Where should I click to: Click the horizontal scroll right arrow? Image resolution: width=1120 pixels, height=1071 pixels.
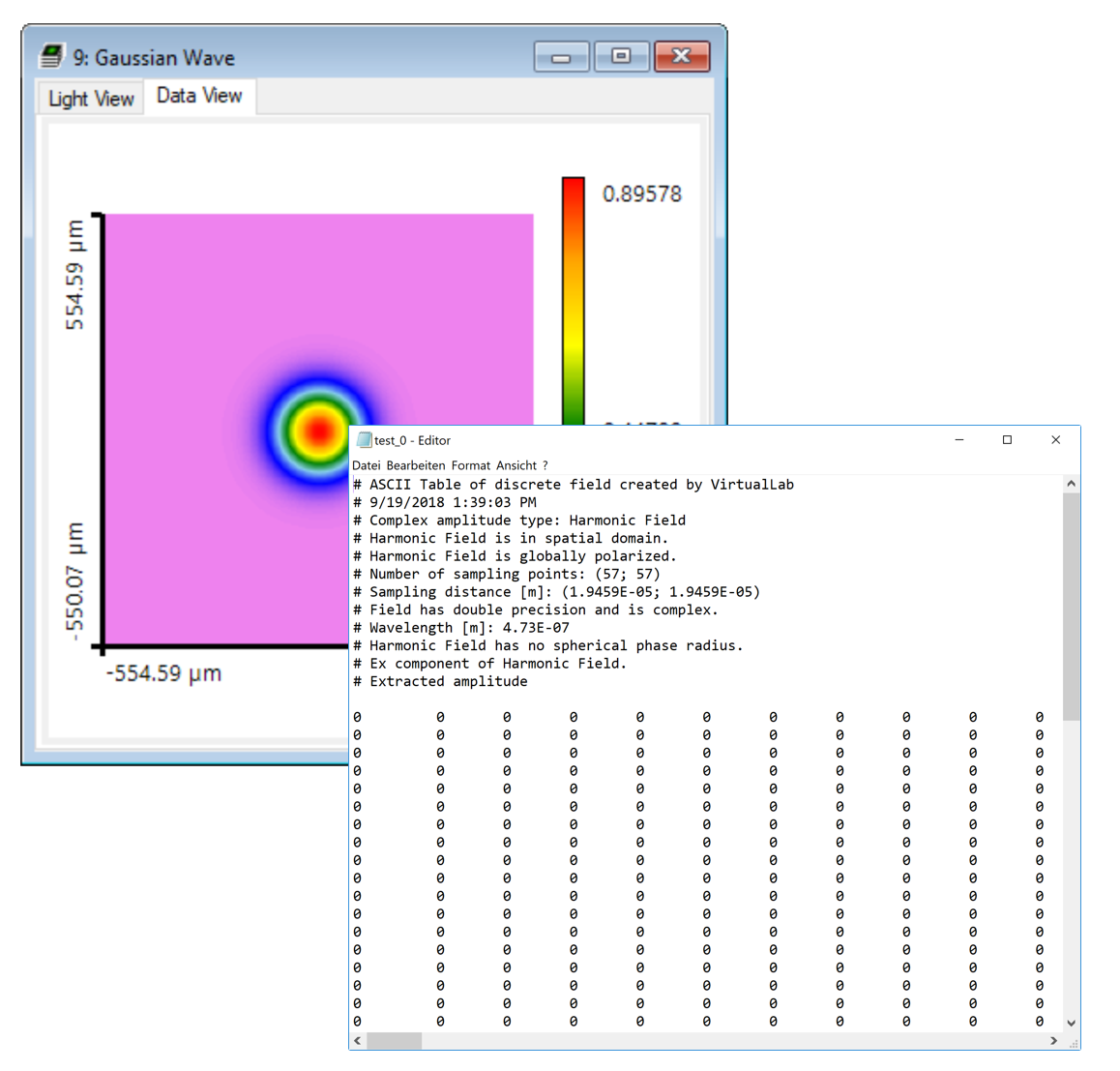pyautogui.click(x=1053, y=1041)
